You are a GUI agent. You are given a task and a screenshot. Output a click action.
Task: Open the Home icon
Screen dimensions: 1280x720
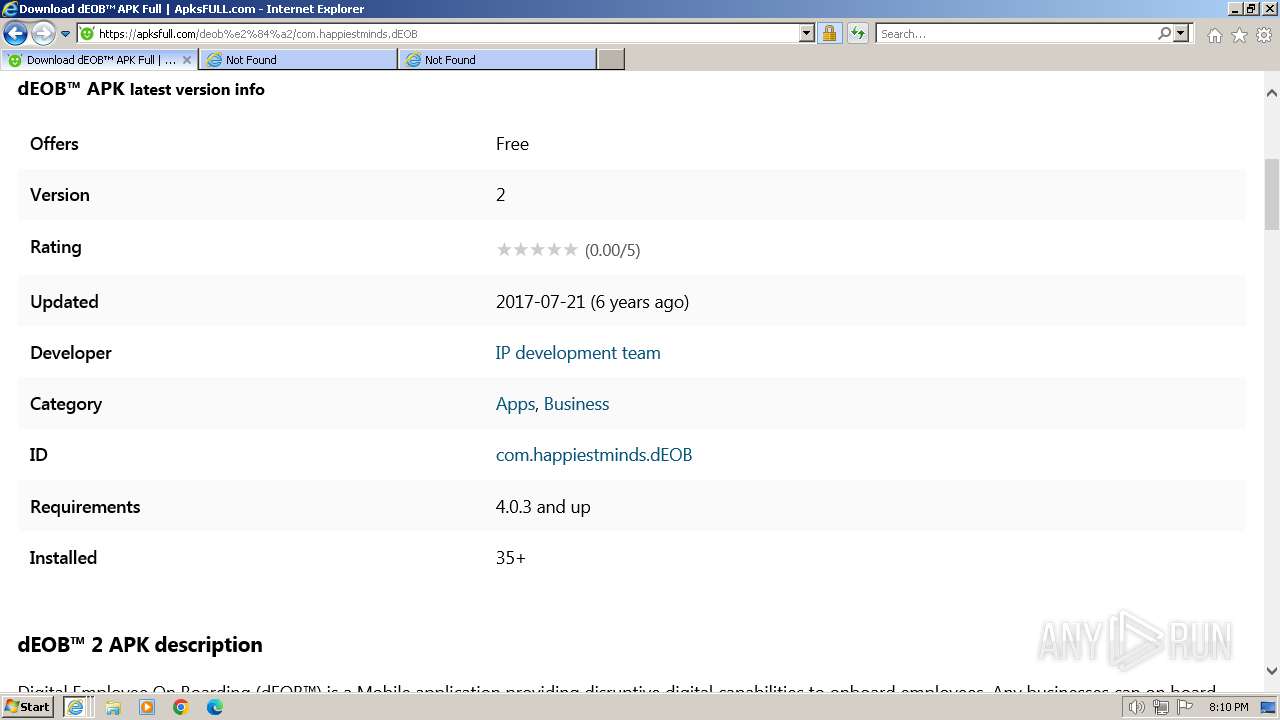tap(1214, 35)
